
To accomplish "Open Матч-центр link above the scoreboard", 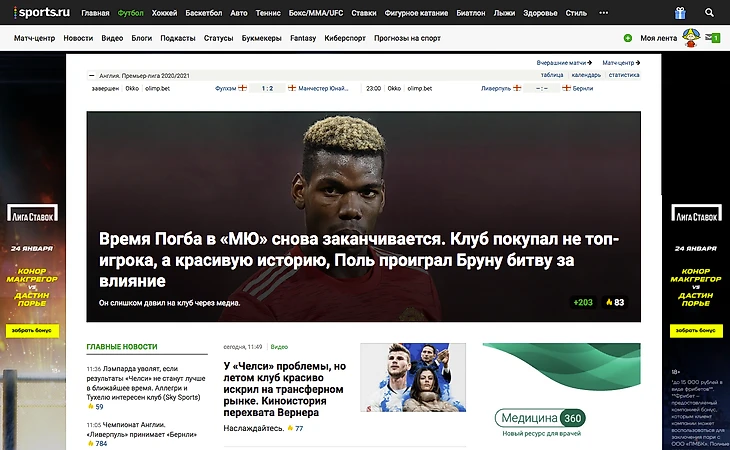I will (621, 62).
